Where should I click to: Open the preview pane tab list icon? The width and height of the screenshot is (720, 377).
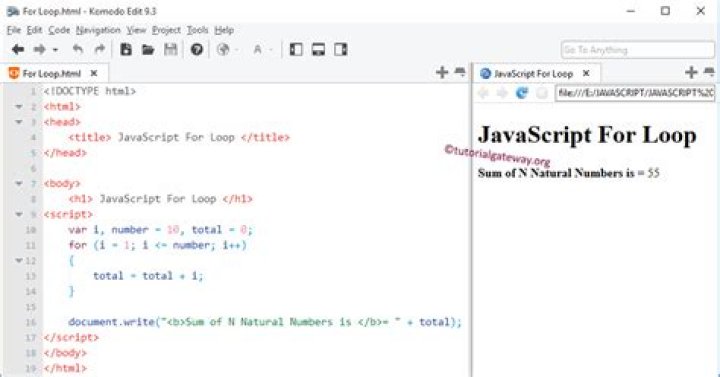[709, 72]
